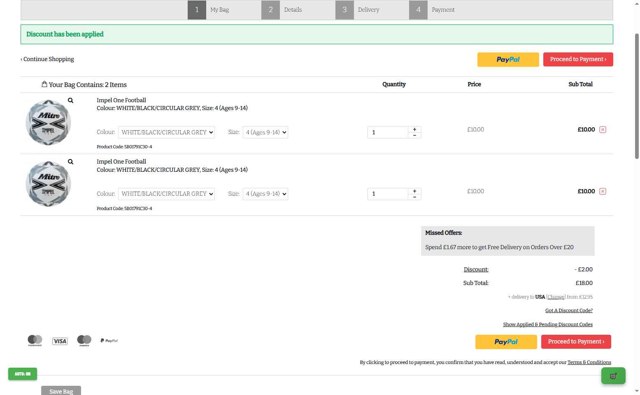Increase quantity of the first football
Screen dimensions: 640x395
(415, 129)
